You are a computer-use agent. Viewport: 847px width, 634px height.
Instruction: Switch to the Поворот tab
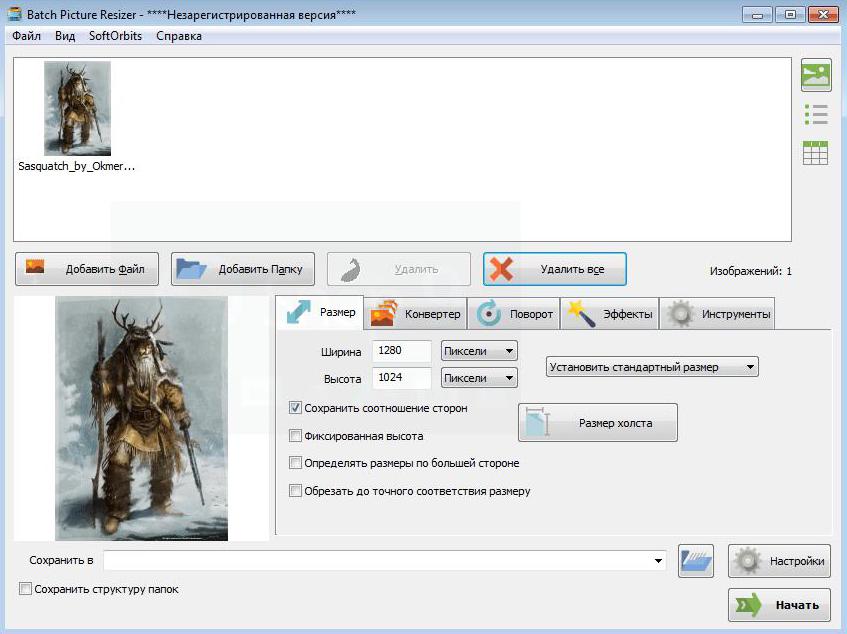514,314
